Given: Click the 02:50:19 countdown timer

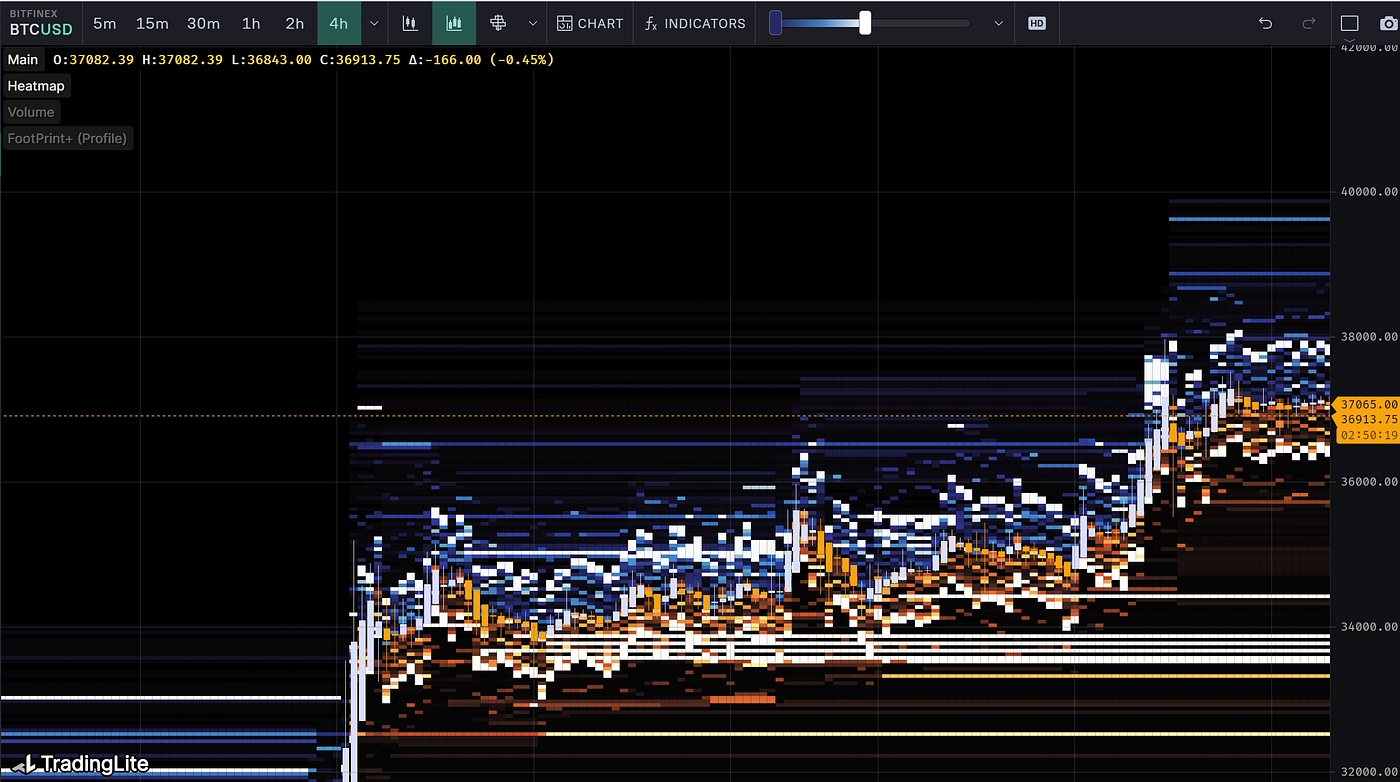Looking at the screenshot, I should point(1368,435).
